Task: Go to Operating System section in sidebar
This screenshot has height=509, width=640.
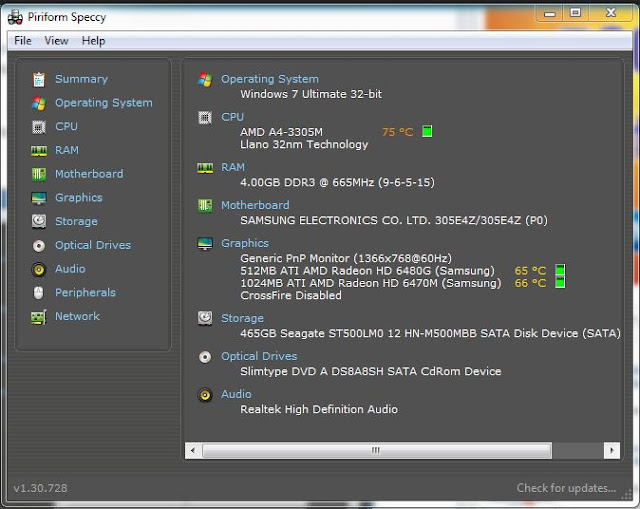Action: [x=104, y=103]
